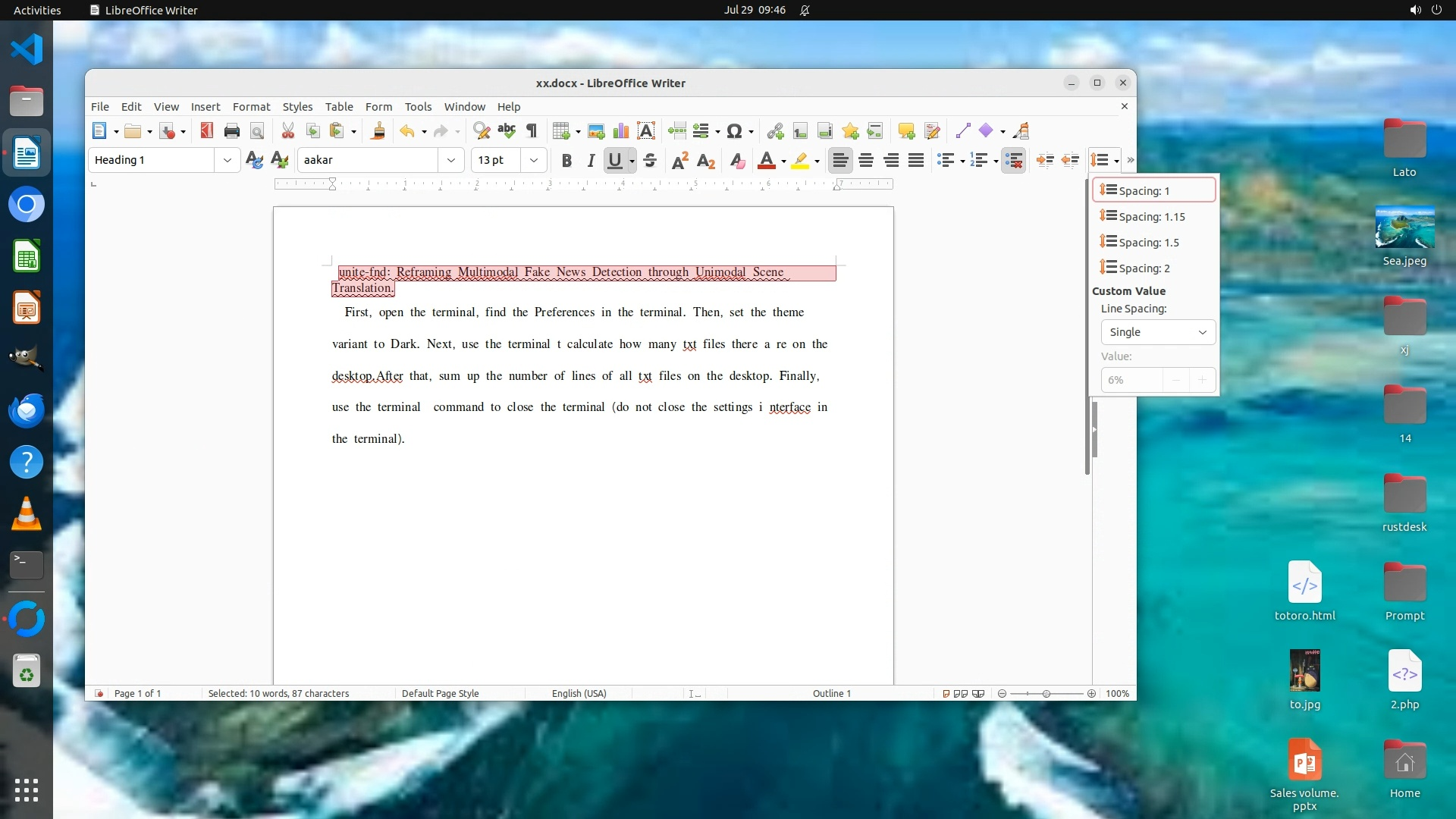This screenshot has width=1456, height=819.
Task: Select Clone Formatting paintbrush tool
Action: (x=378, y=130)
